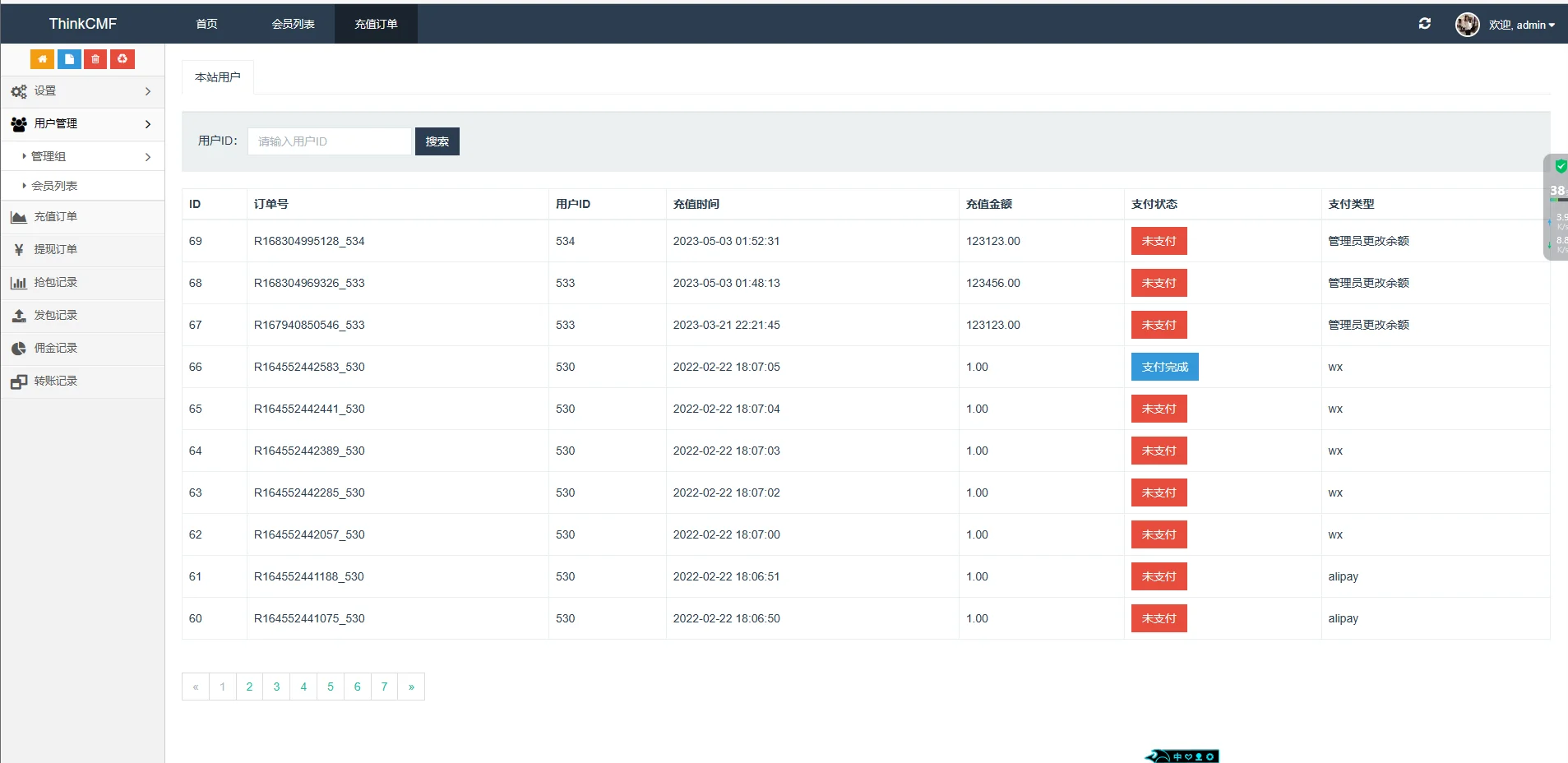1568x763 pixels.
Task: Click the 搜索 search button
Action: [437, 141]
